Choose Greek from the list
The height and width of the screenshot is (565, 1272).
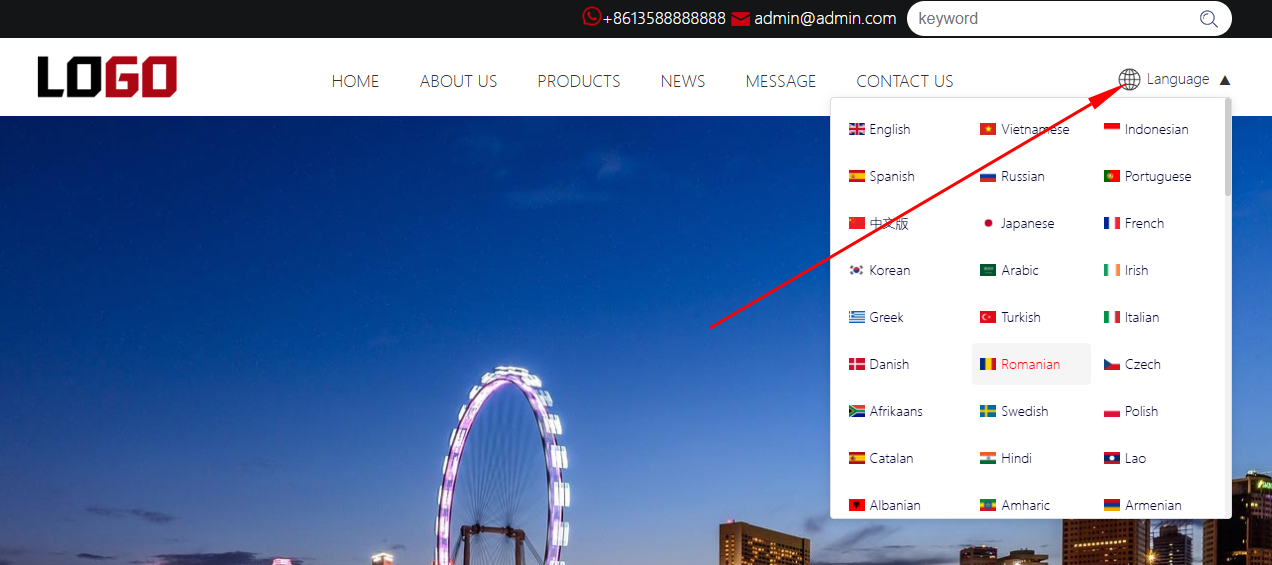coord(876,317)
